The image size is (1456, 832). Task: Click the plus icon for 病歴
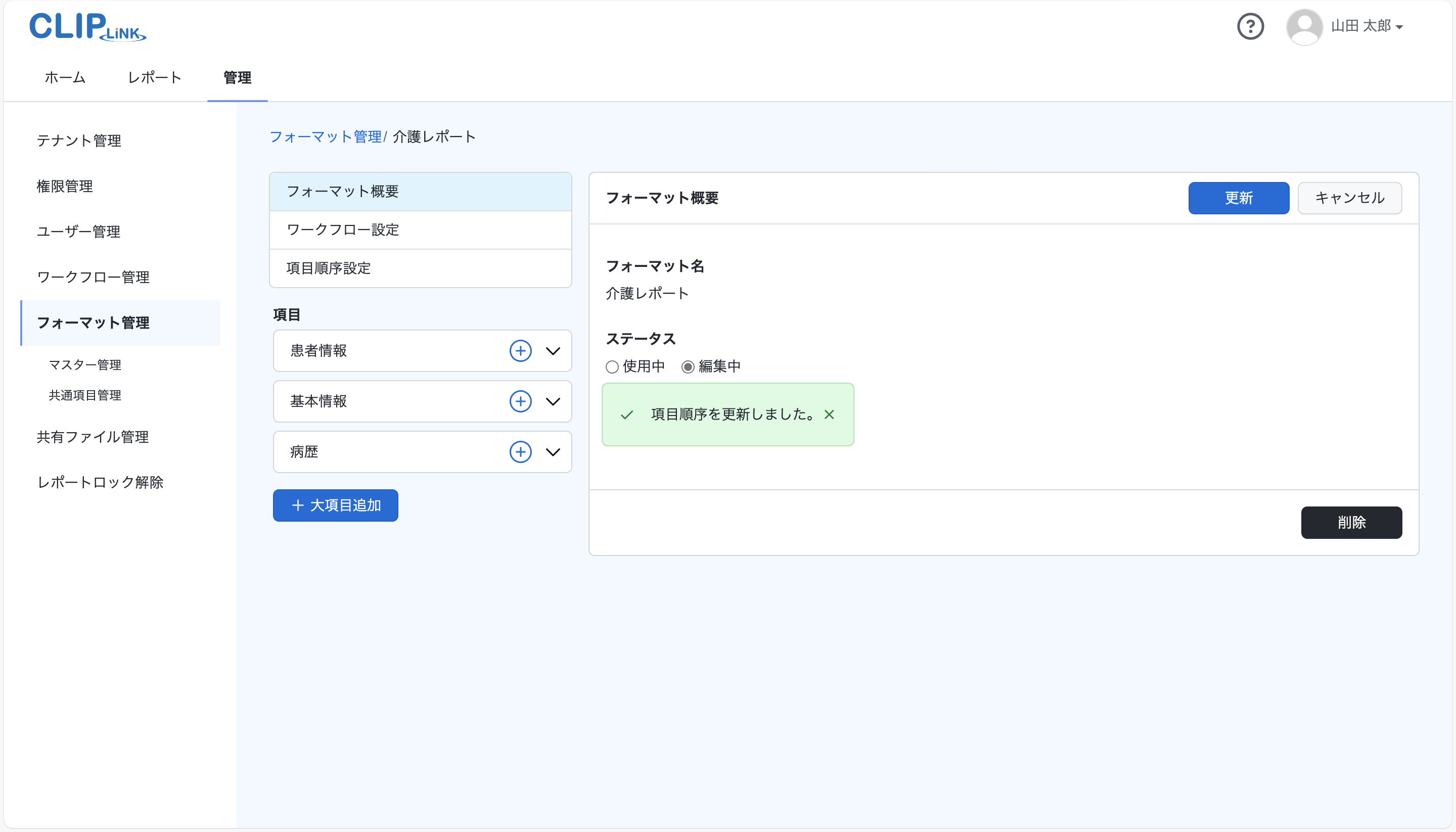tap(520, 452)
